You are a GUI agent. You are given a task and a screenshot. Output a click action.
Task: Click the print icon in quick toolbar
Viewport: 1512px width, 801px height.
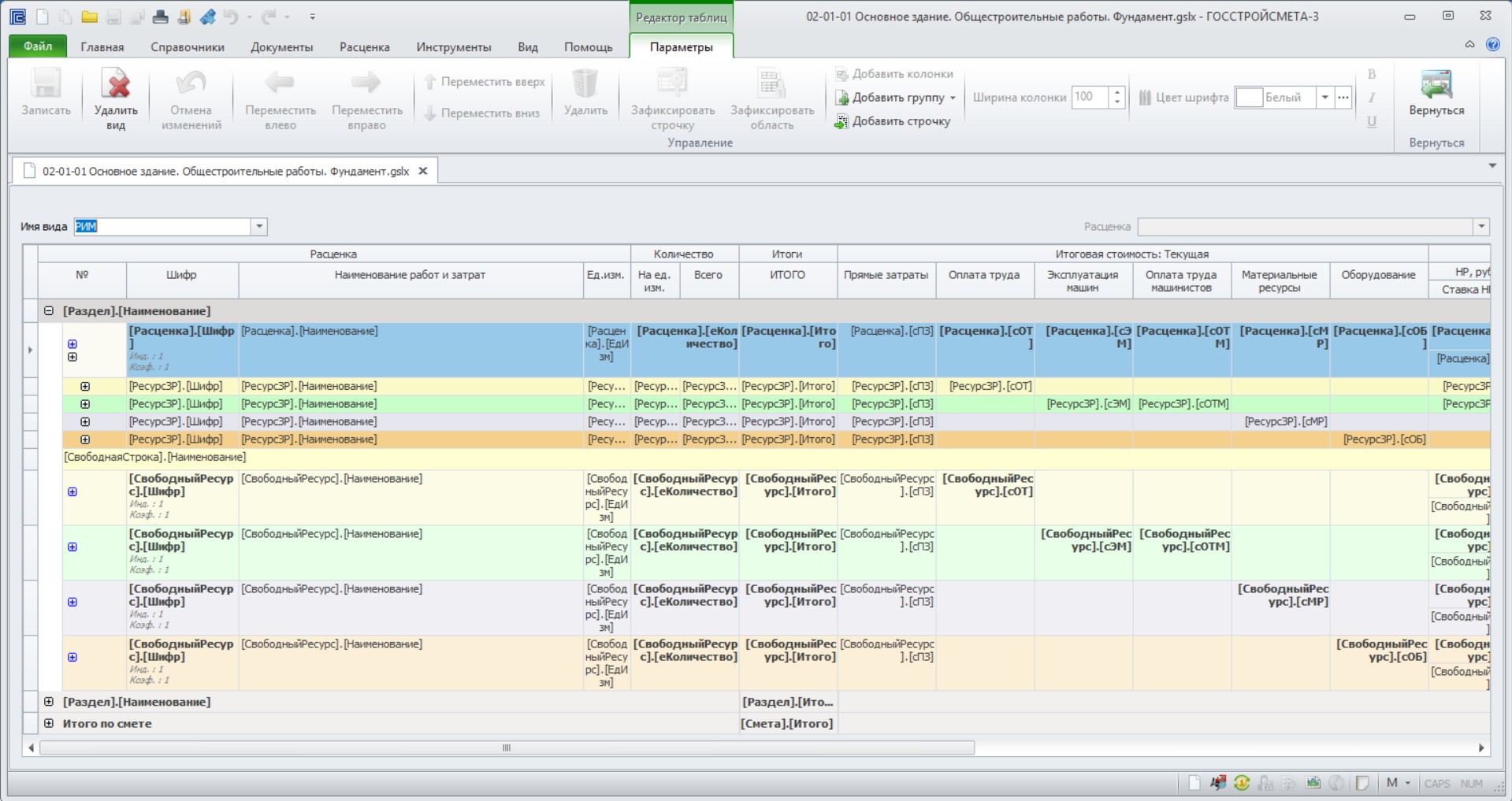(160, 17)
